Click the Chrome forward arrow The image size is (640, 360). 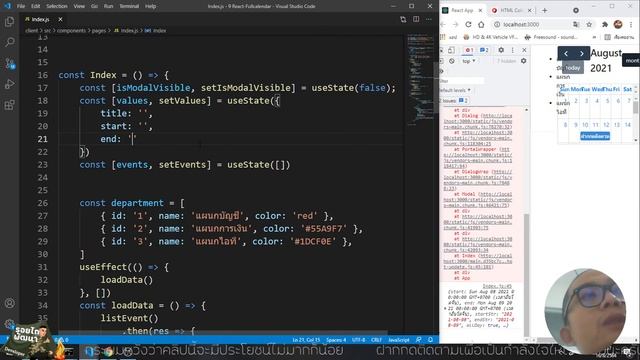point(456,24)
